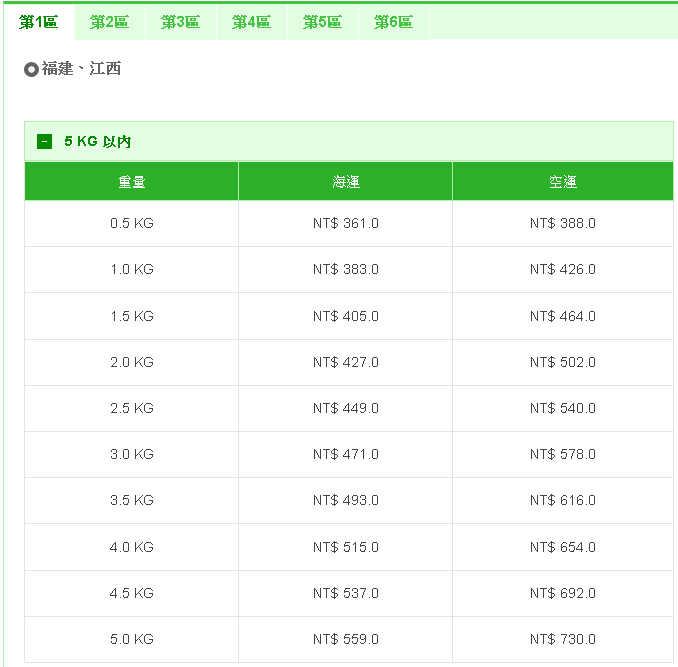Click the air freight price NT$ 730.0
Screen dimensions: 678x667
(x=563, y=639)
